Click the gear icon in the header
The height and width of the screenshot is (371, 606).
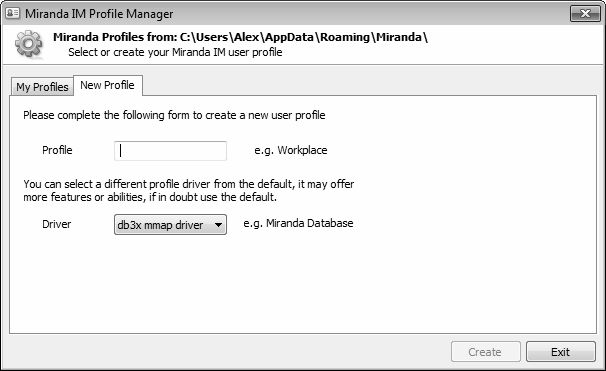click(29, 44)
